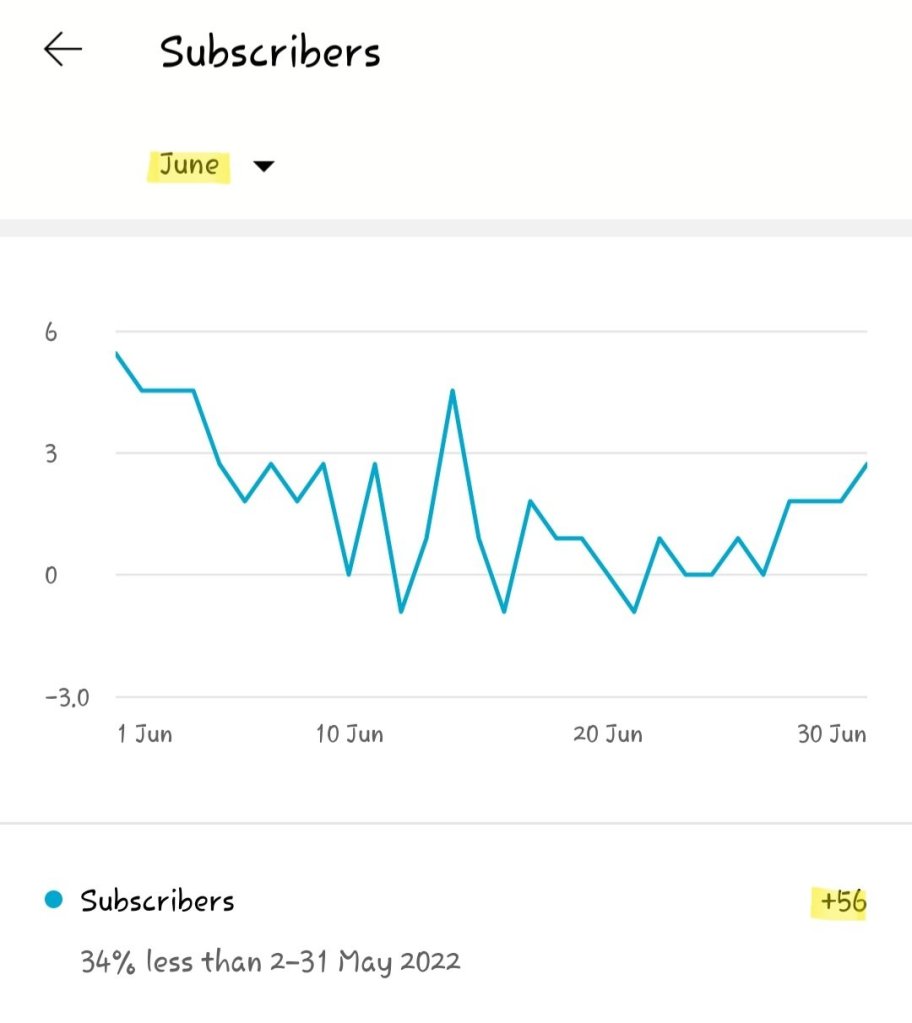The height and width of the screenshot is (1023, 912).
Task: Select the Subscribers legend label
Action: click(157, 901)
